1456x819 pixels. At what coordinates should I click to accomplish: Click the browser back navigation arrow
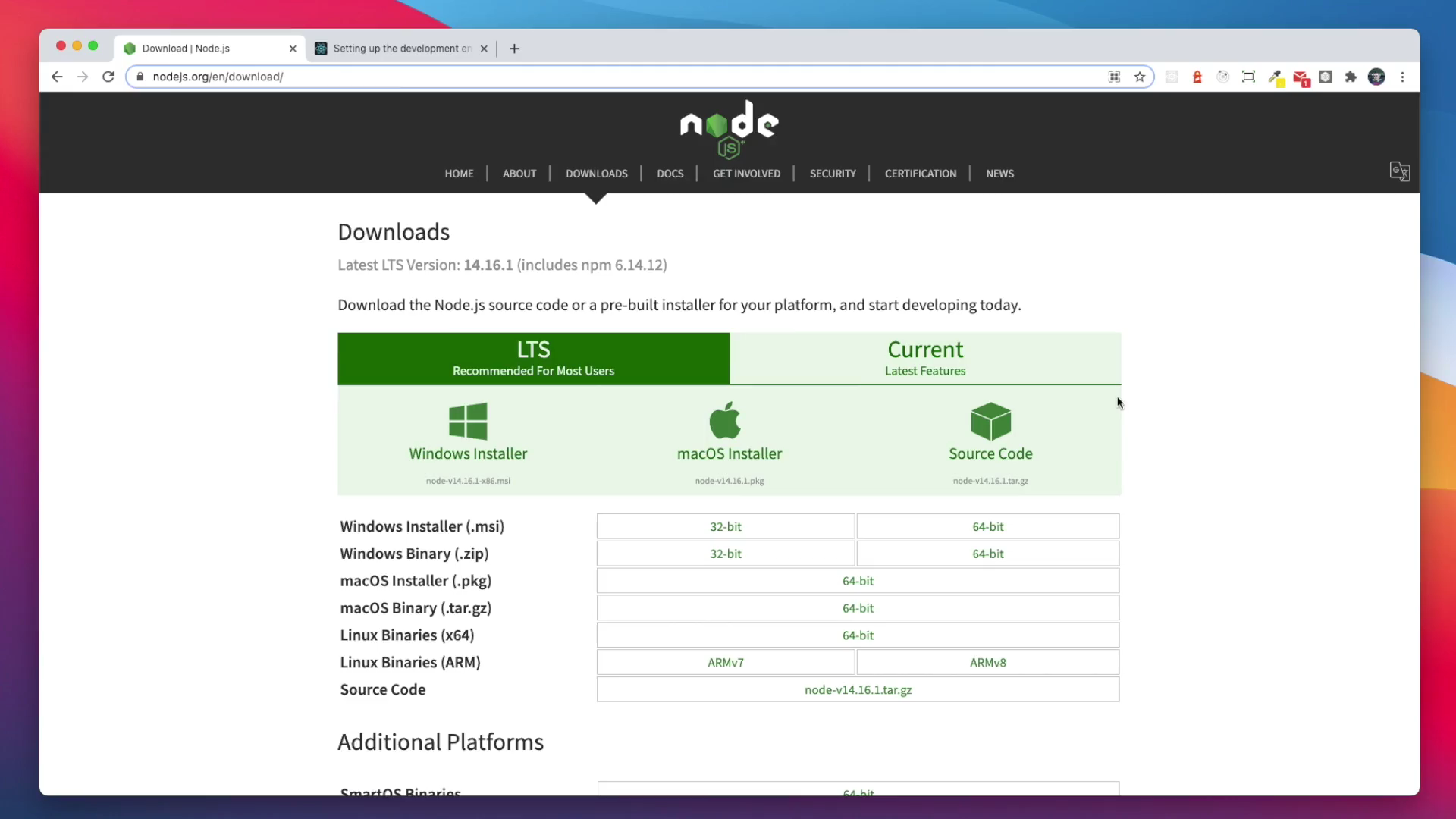57,76
